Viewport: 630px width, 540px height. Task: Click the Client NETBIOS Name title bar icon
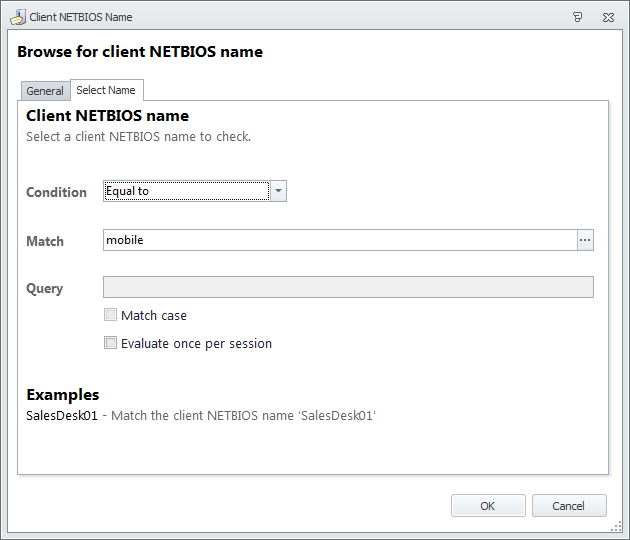tap(18, 17)
